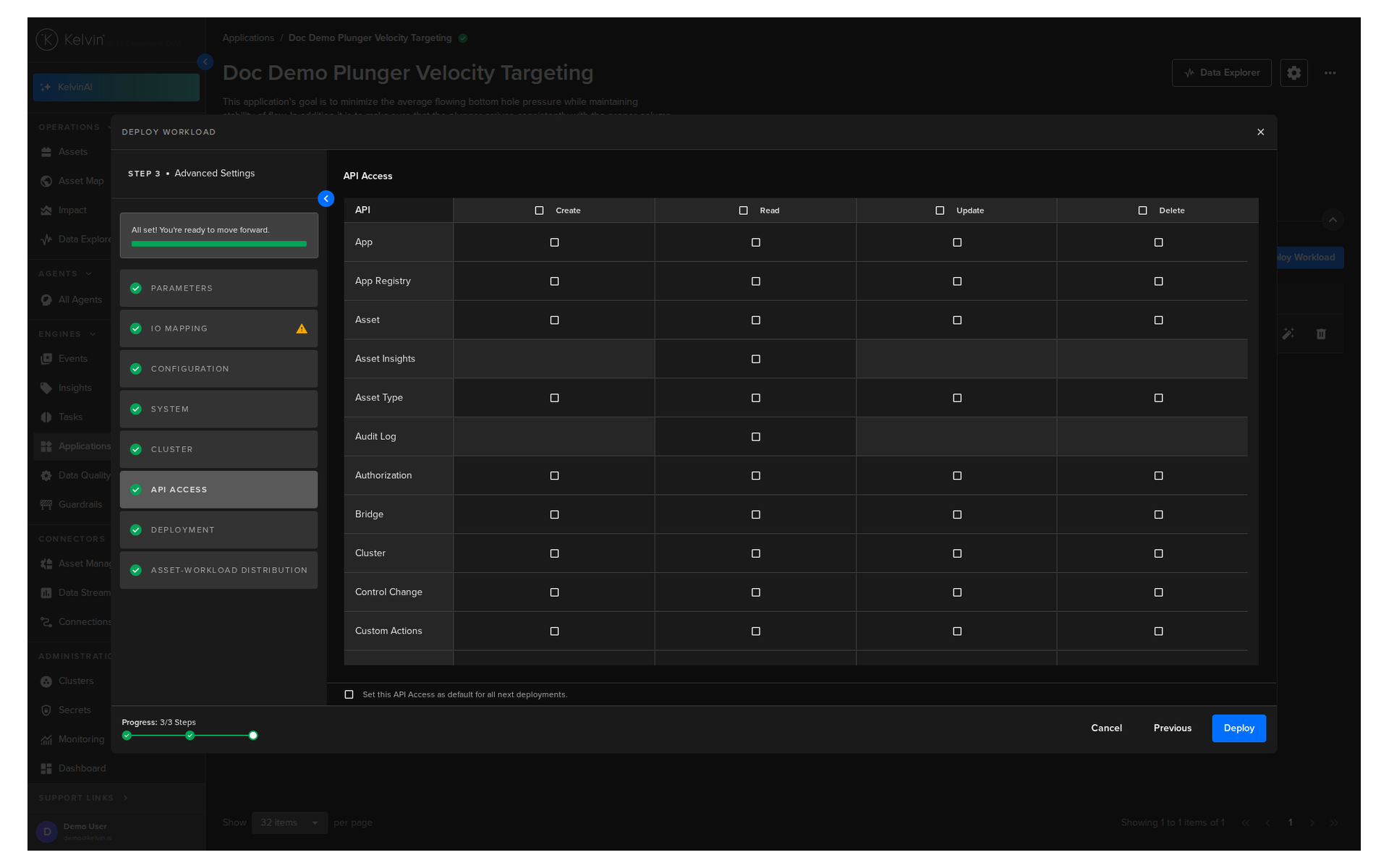Click the Secrets shield icon
Viewport: 1389px width, 868px height.
click(x=46, y=710)
